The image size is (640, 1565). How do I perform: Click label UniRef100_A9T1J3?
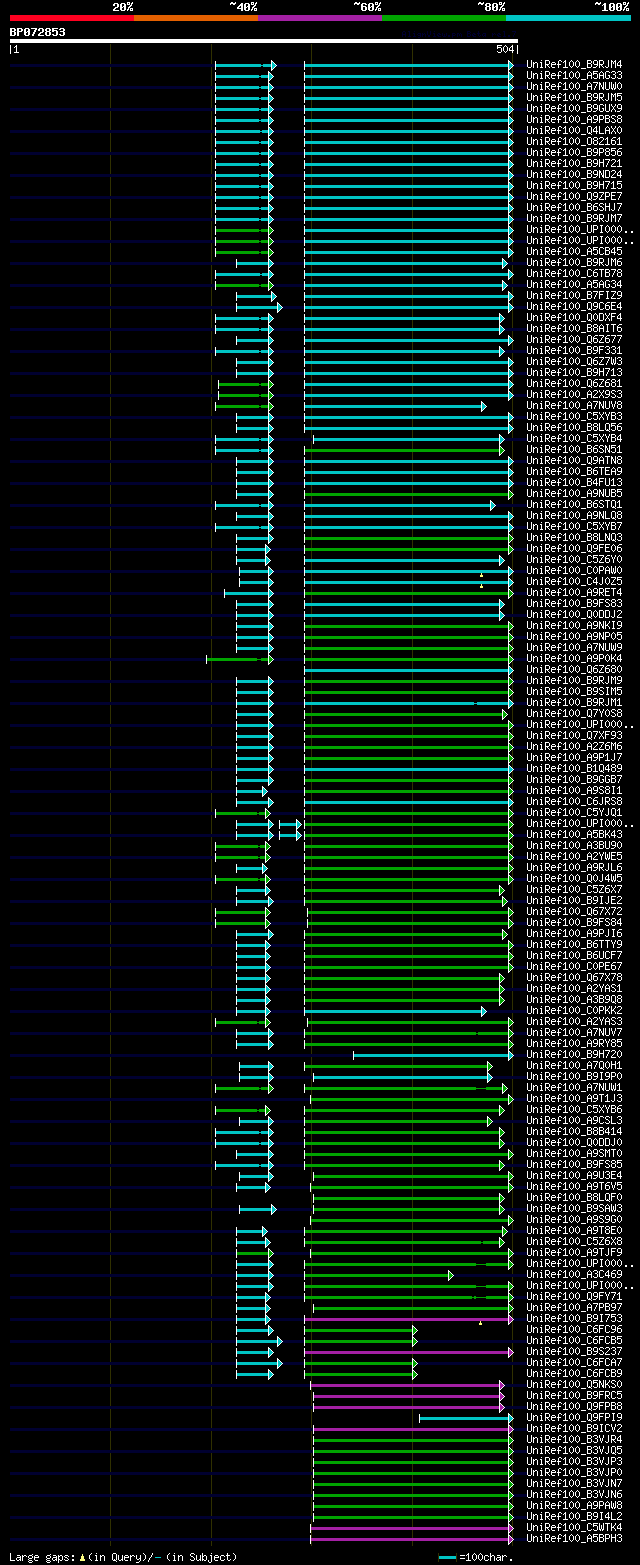[574, 1098]
